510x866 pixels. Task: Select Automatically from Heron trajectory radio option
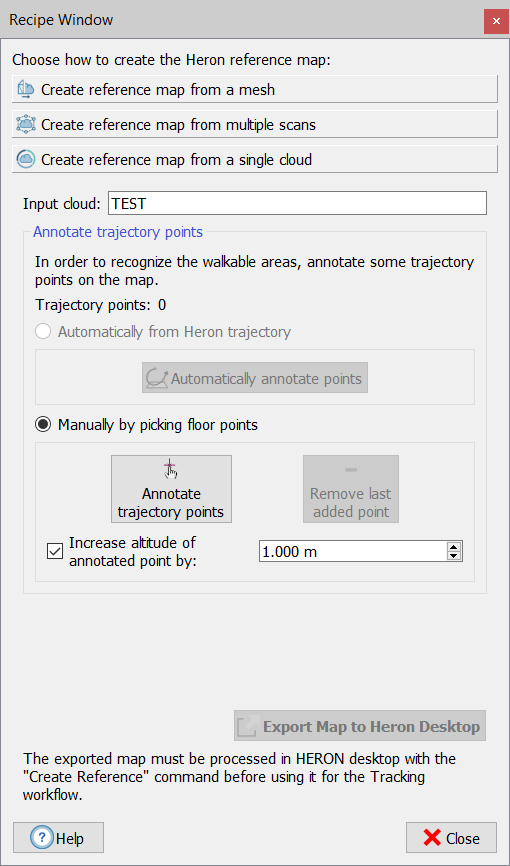(x=42, y=331)
